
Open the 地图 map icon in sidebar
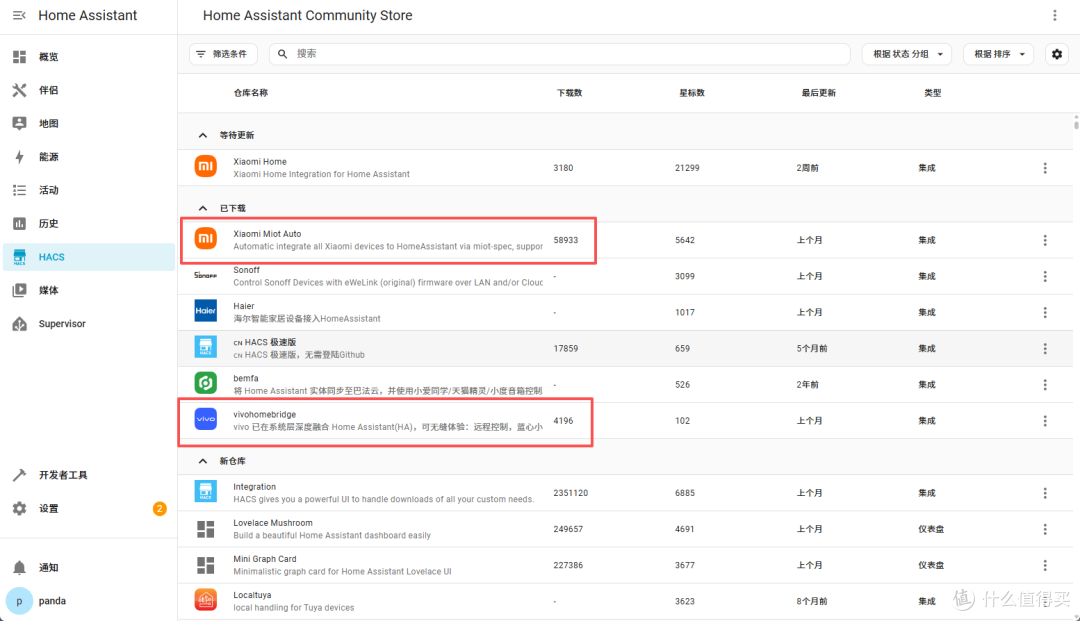19,123
